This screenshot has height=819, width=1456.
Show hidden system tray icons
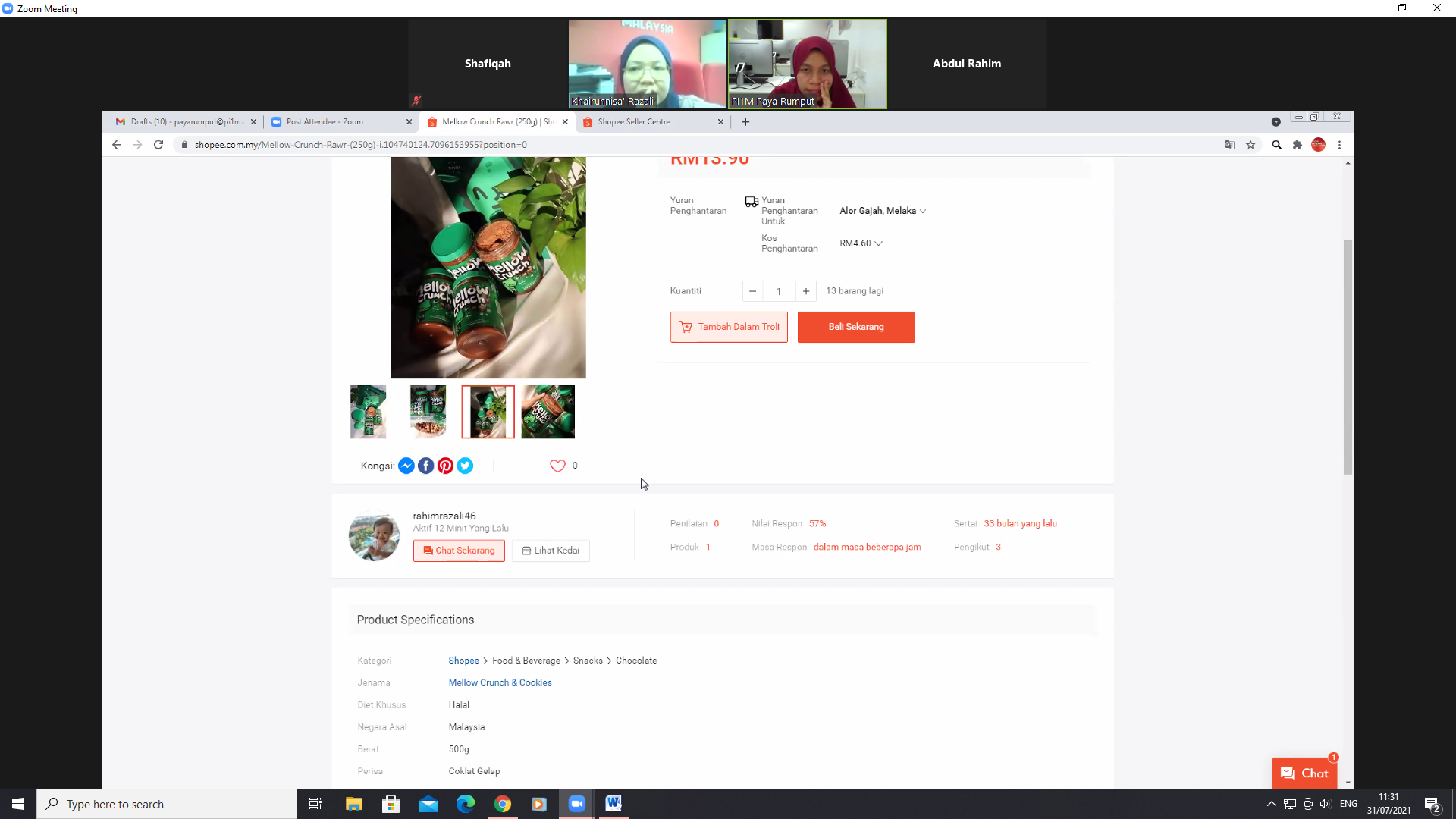click(x=1272, y=804)
